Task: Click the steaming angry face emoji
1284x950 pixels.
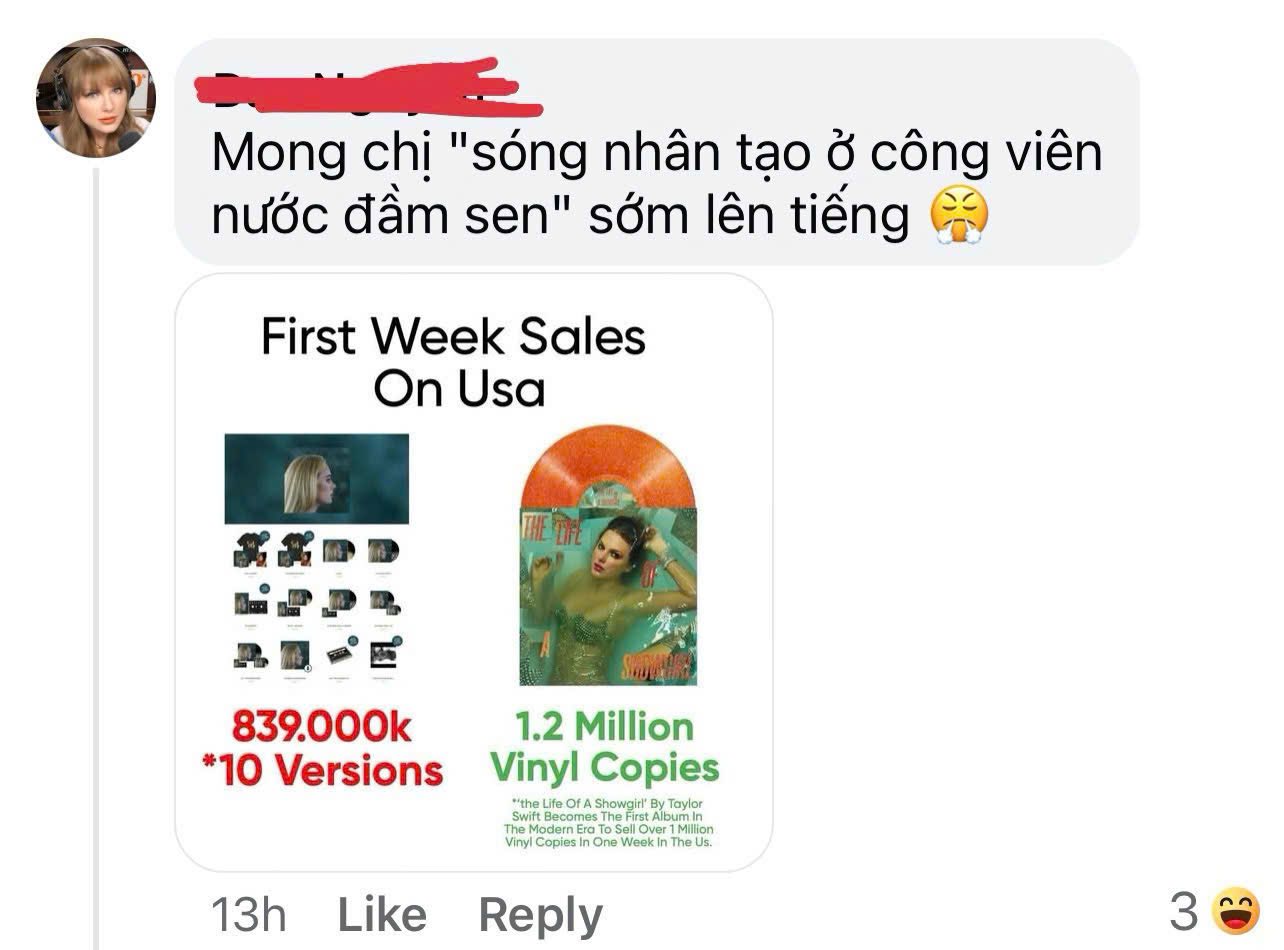Action: pos(958,215)
